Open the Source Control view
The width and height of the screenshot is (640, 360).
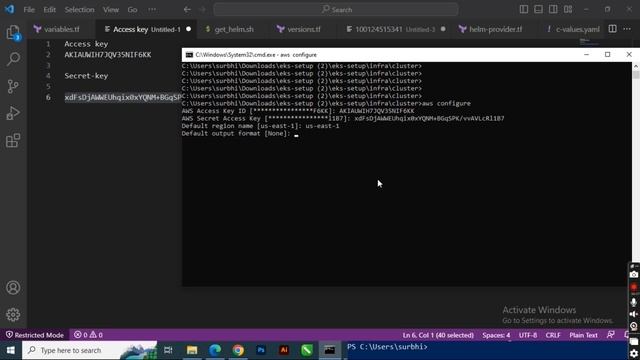coord(13,86)
